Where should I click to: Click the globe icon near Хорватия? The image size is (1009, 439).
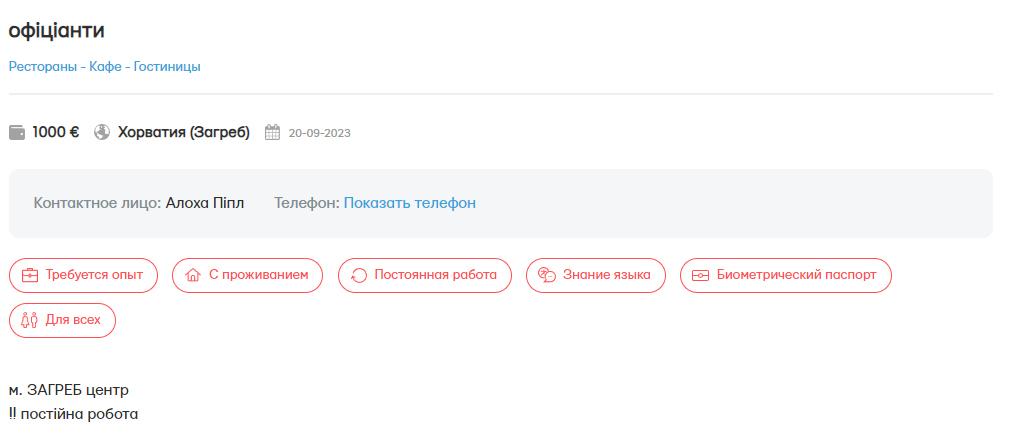click(x=101, y=132)
